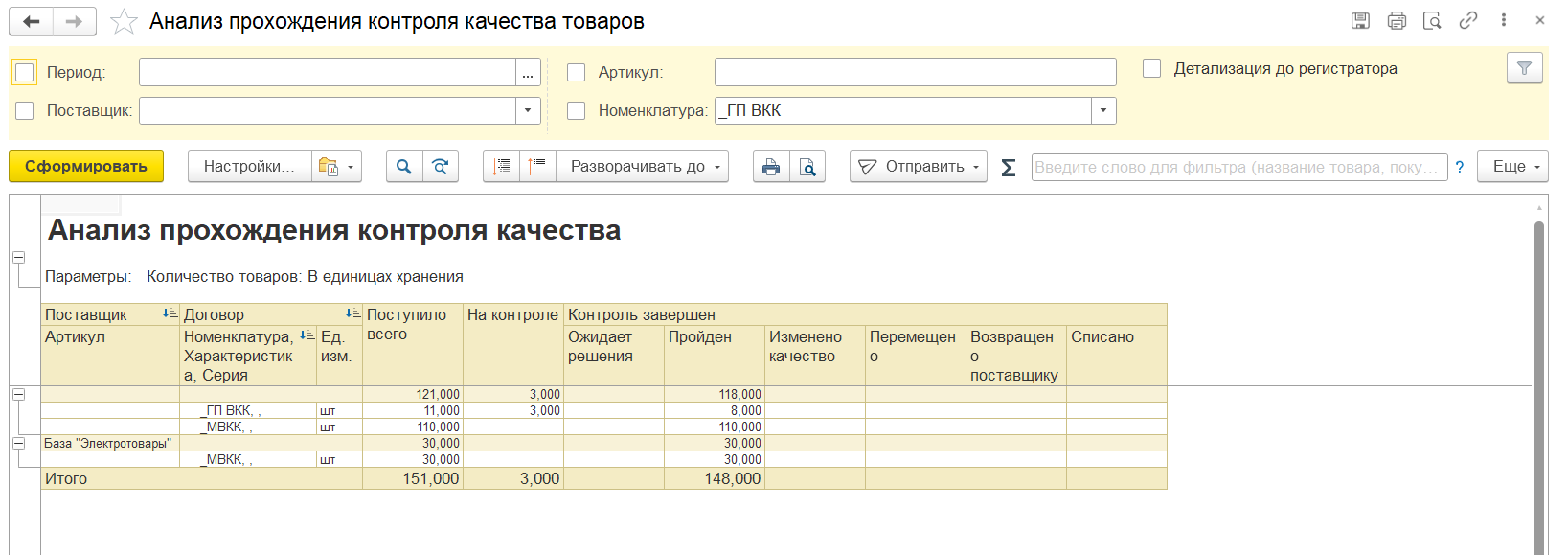Click the Номенклатура field with _ГП ВКК
This screenshot has width=1568, height=555.
pos(903,110)
